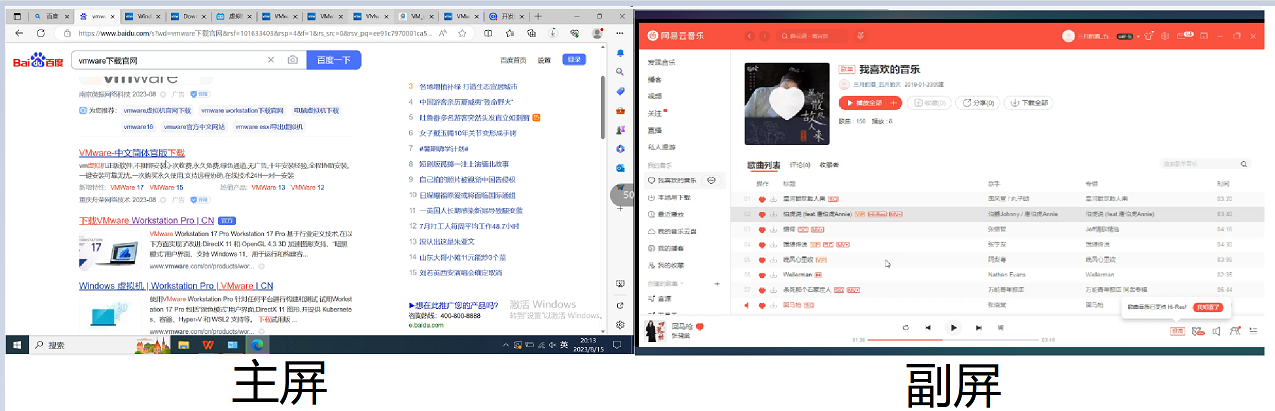Unlike the song in row 05
Viewport: 1275px width, 411px height.
tap(761, 258)
